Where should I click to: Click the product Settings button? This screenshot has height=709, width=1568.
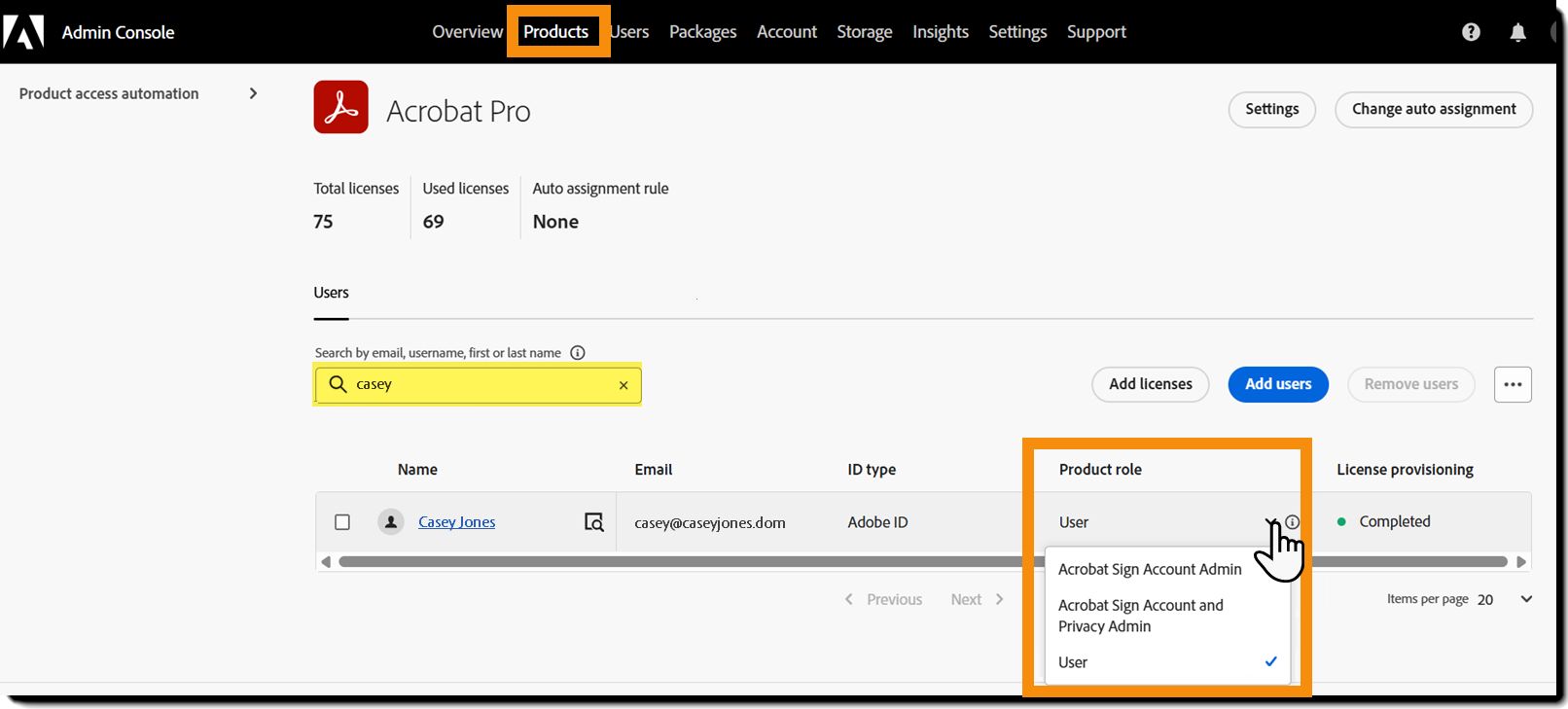[1271, 109]
